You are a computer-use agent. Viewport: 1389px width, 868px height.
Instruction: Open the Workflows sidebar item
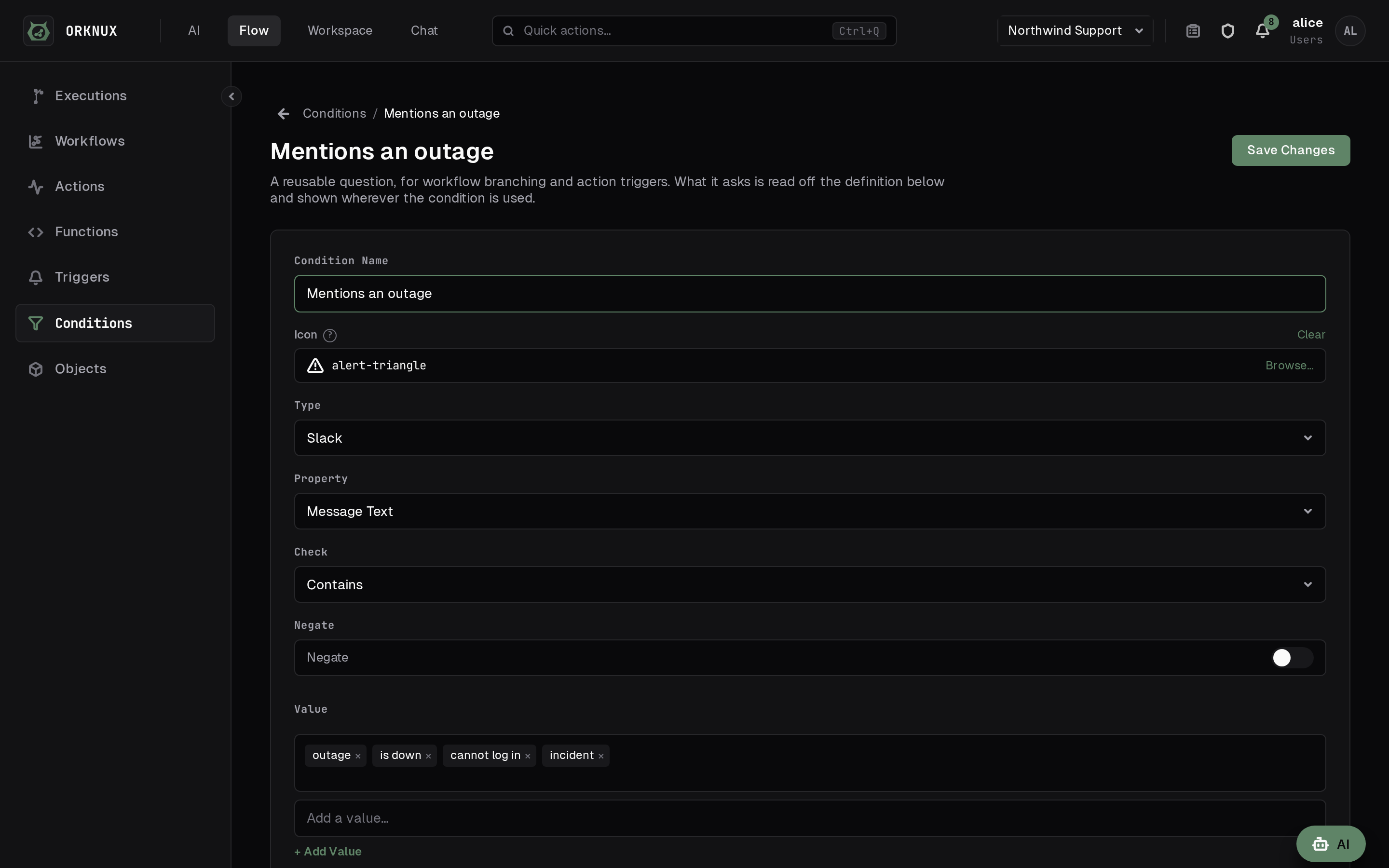(x=115, y=141)
